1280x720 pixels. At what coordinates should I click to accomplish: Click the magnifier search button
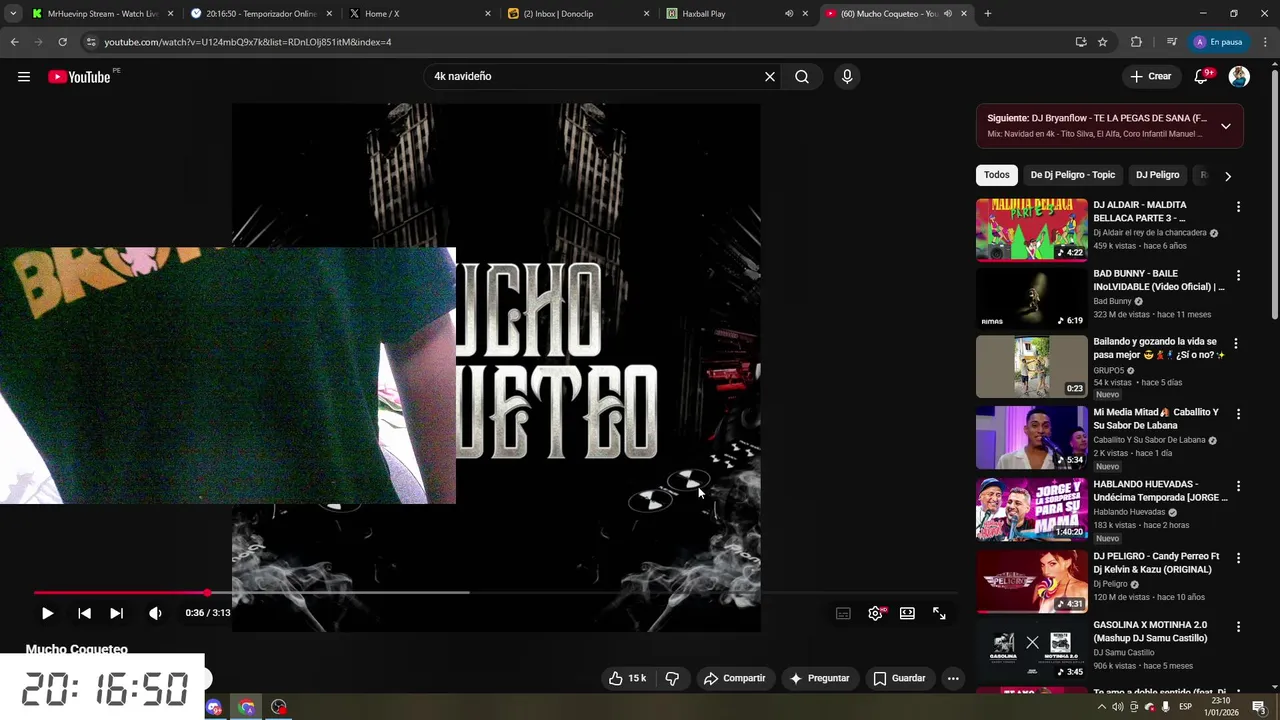[802, 77]
